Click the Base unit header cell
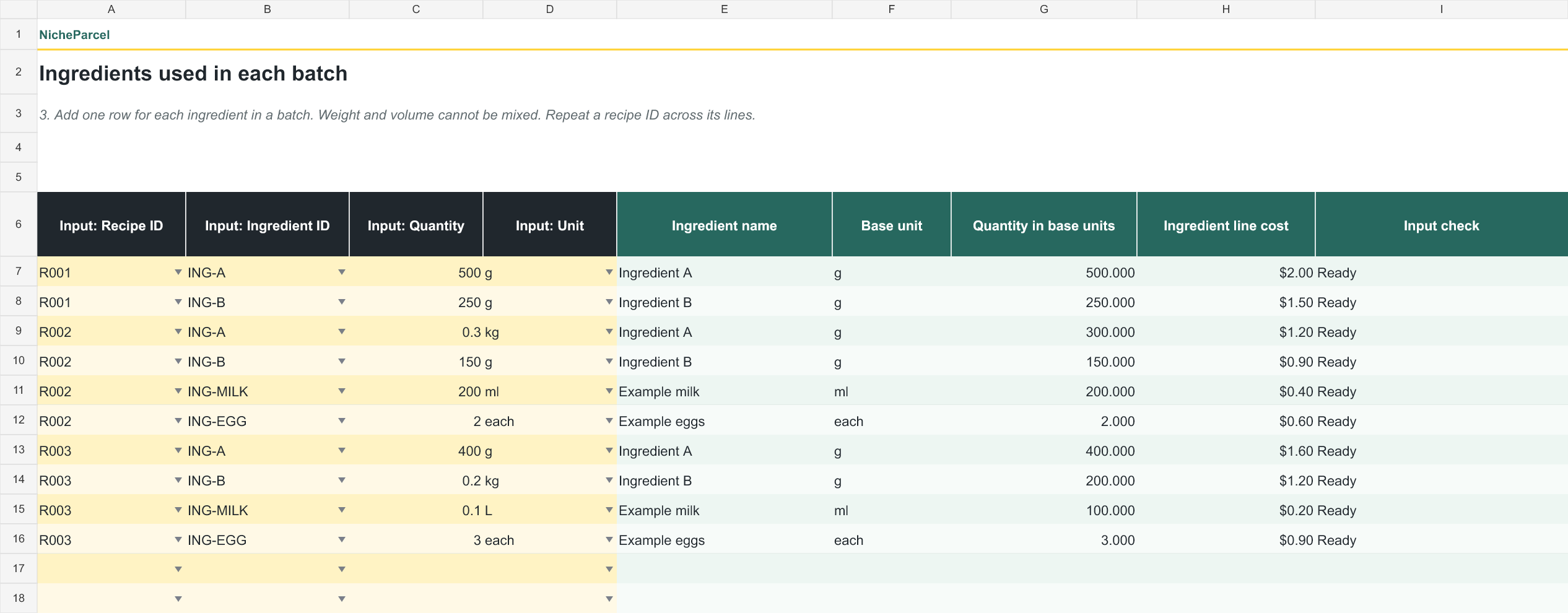1568x613 pixels. coord(892,225)
